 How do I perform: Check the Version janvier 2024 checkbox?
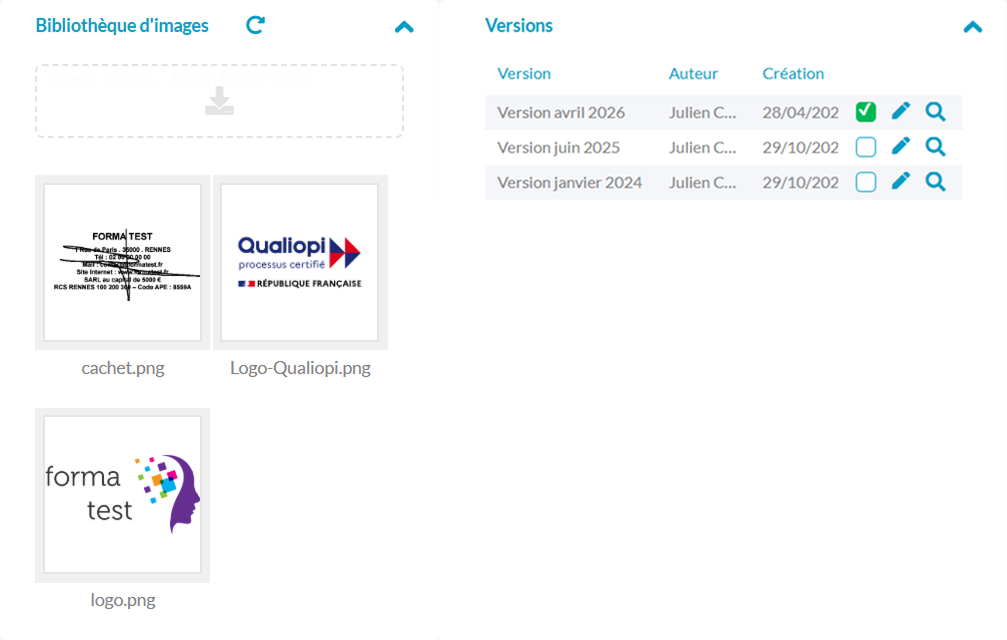[866, 182]
